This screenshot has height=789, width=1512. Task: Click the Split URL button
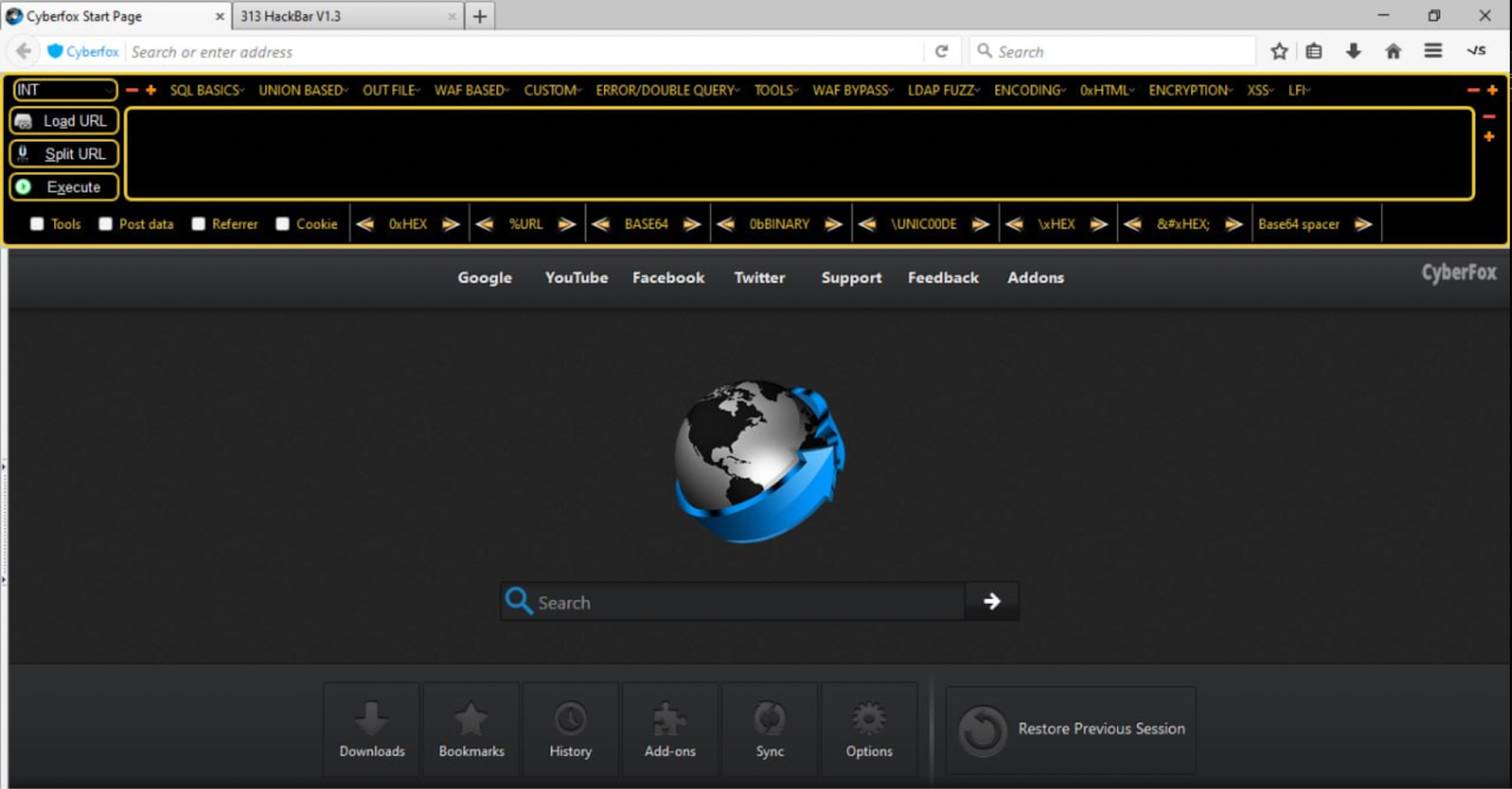(x=64, y=154)
